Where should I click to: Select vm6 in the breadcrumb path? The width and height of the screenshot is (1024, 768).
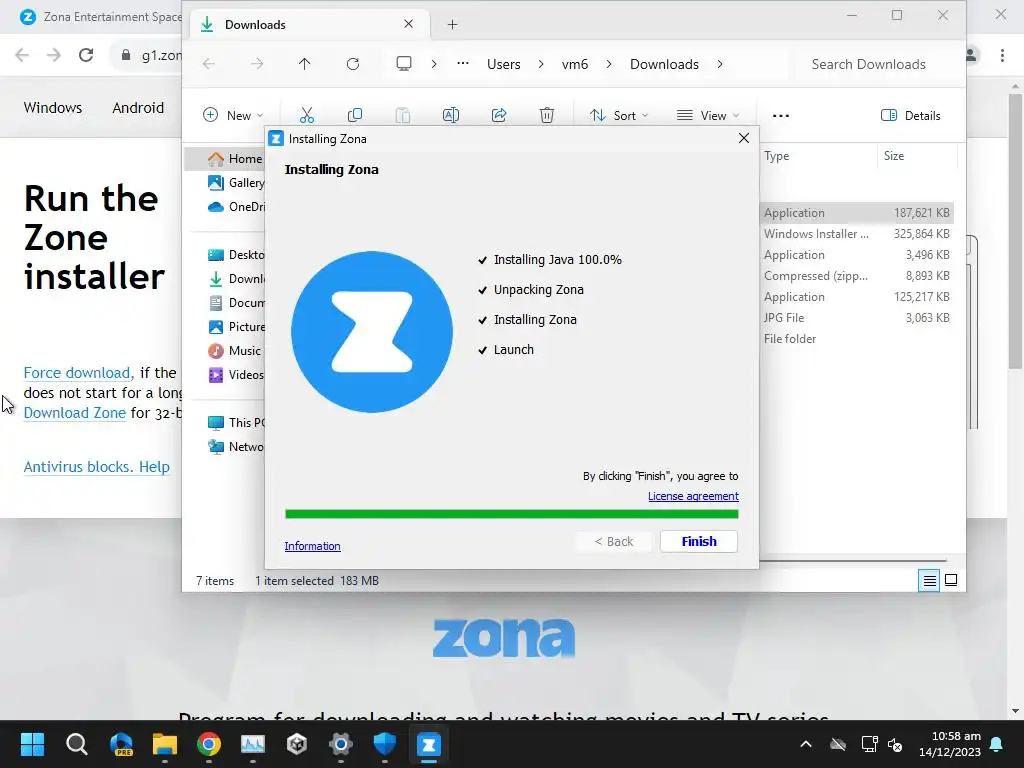575,64
